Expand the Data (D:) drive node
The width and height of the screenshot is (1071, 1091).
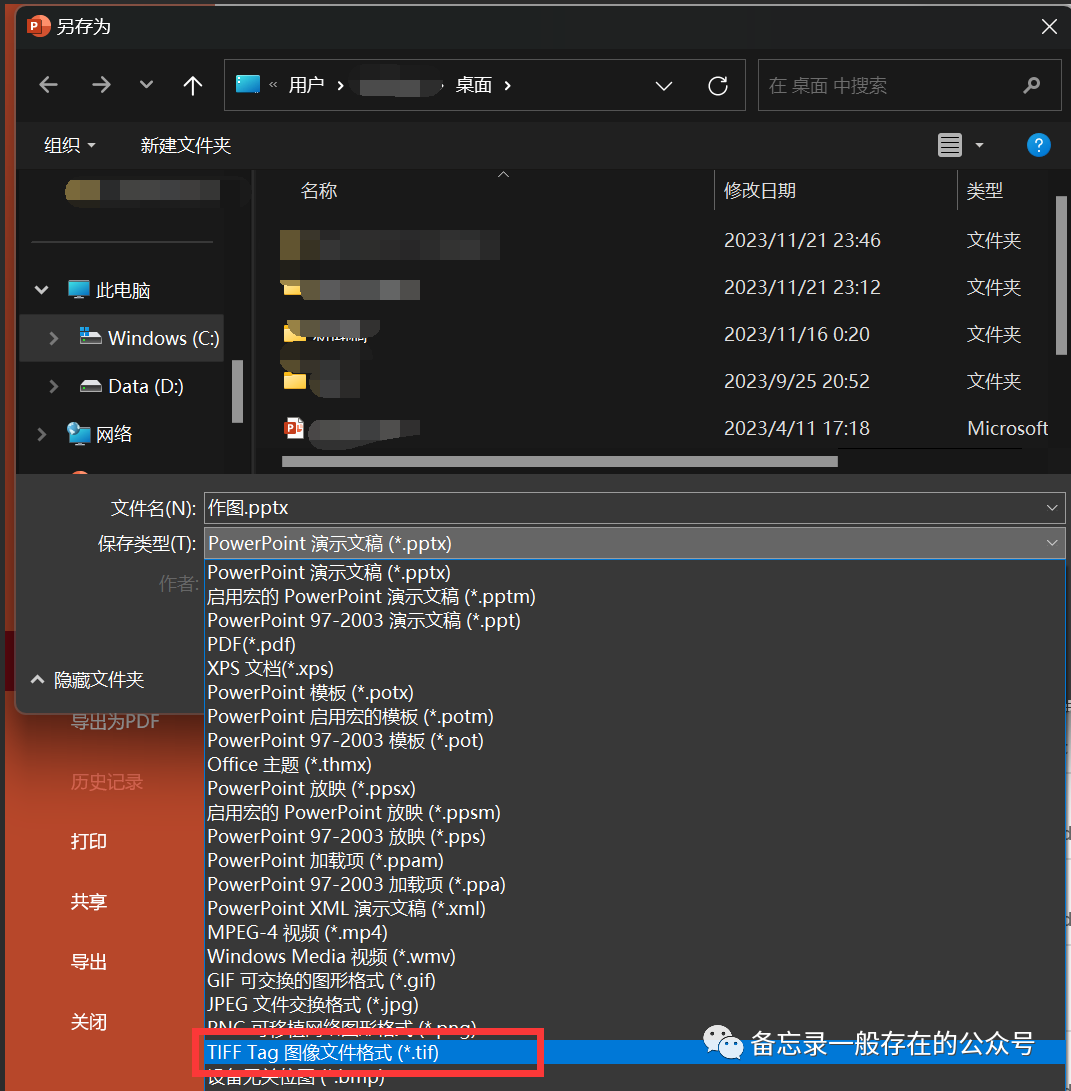54,386
